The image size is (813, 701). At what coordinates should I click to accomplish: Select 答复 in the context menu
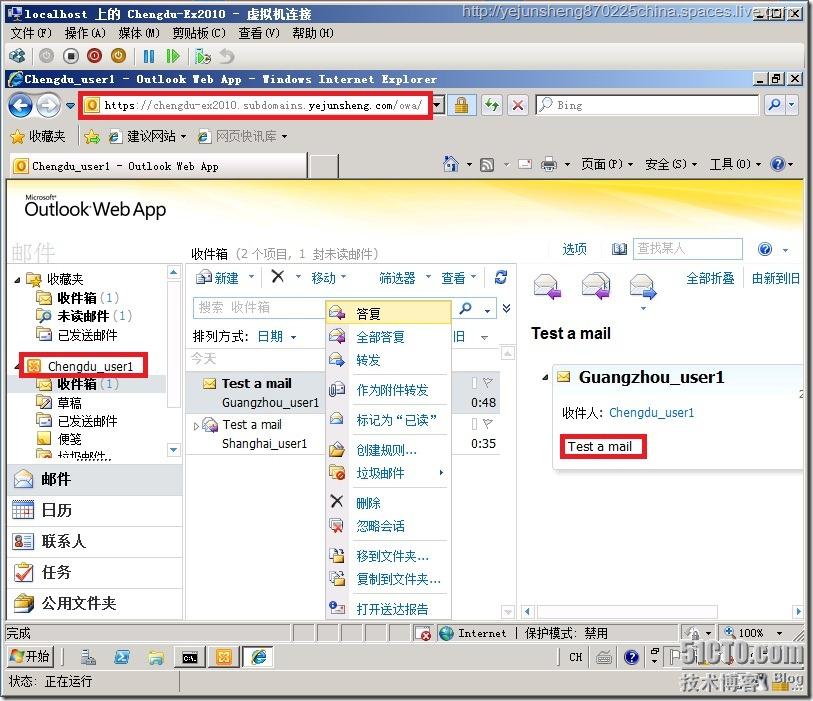pyautogui.click(x=388, y=313)
